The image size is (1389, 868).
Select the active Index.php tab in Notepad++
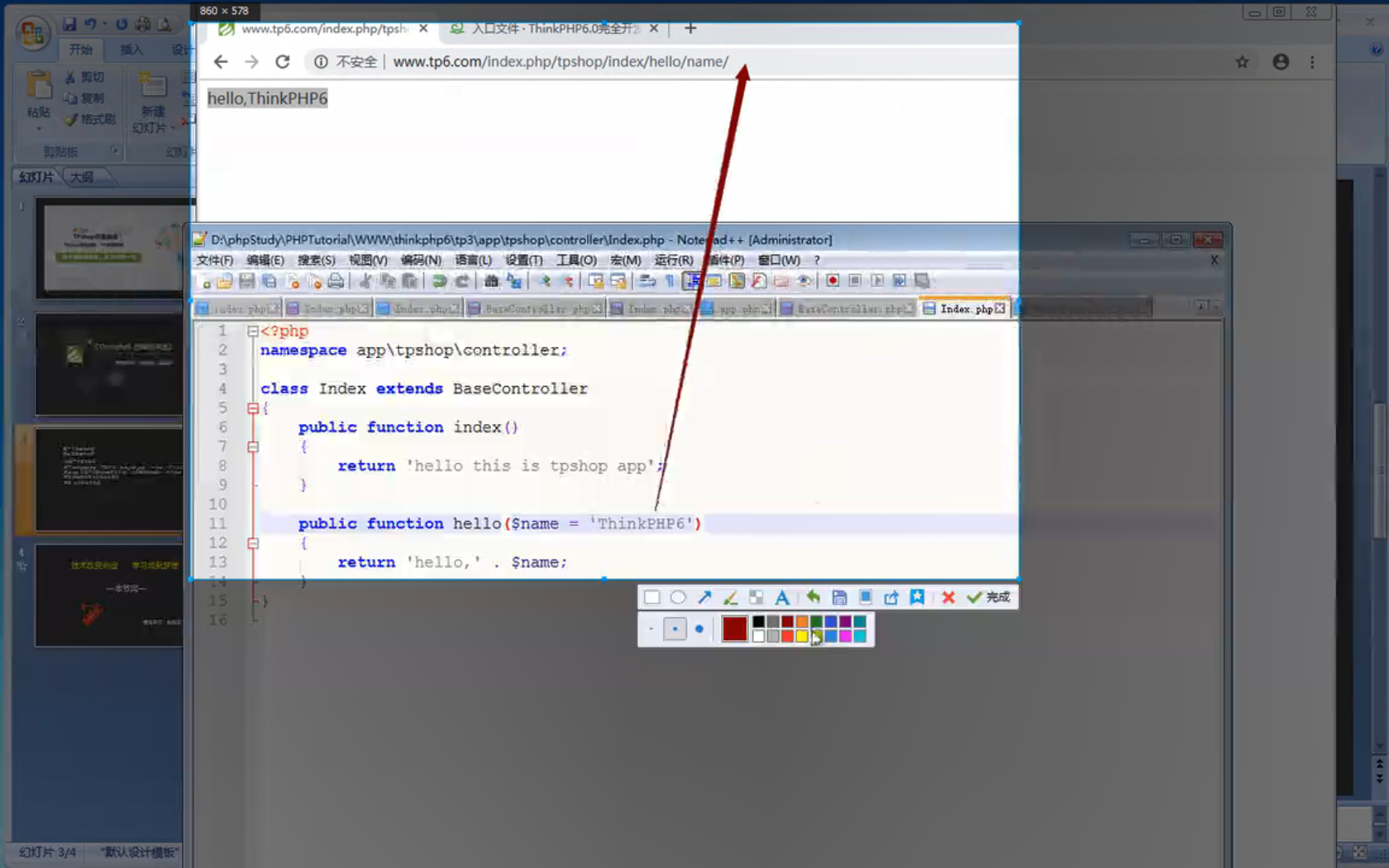965,308
